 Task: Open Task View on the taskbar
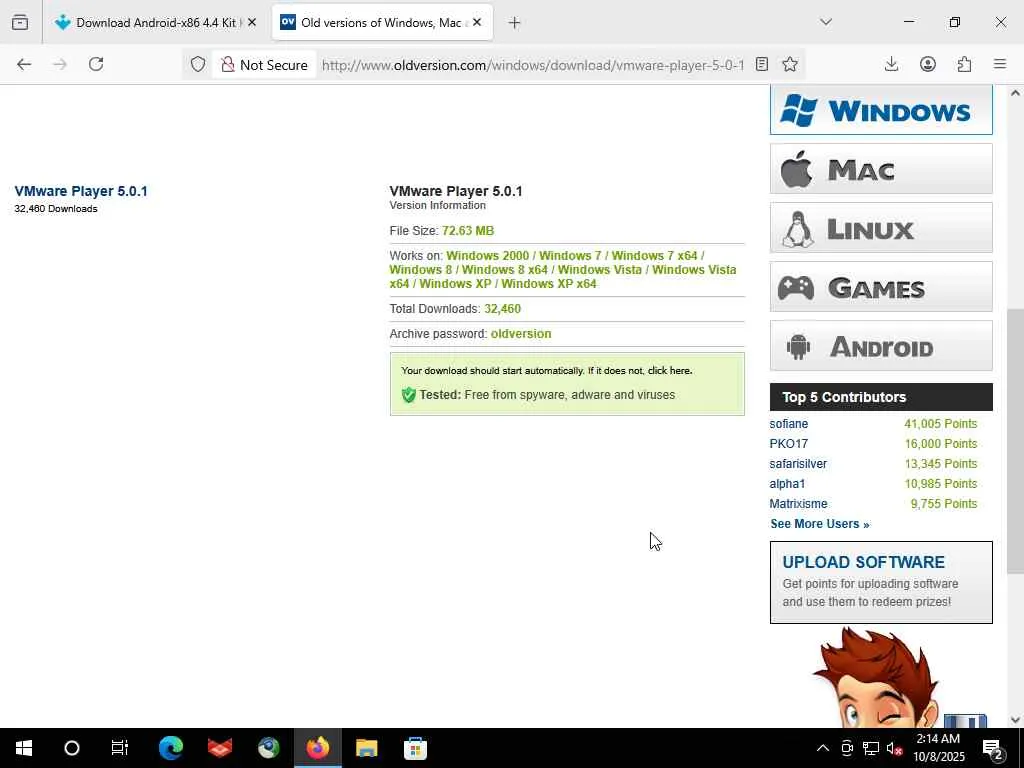tap(120, 748)
